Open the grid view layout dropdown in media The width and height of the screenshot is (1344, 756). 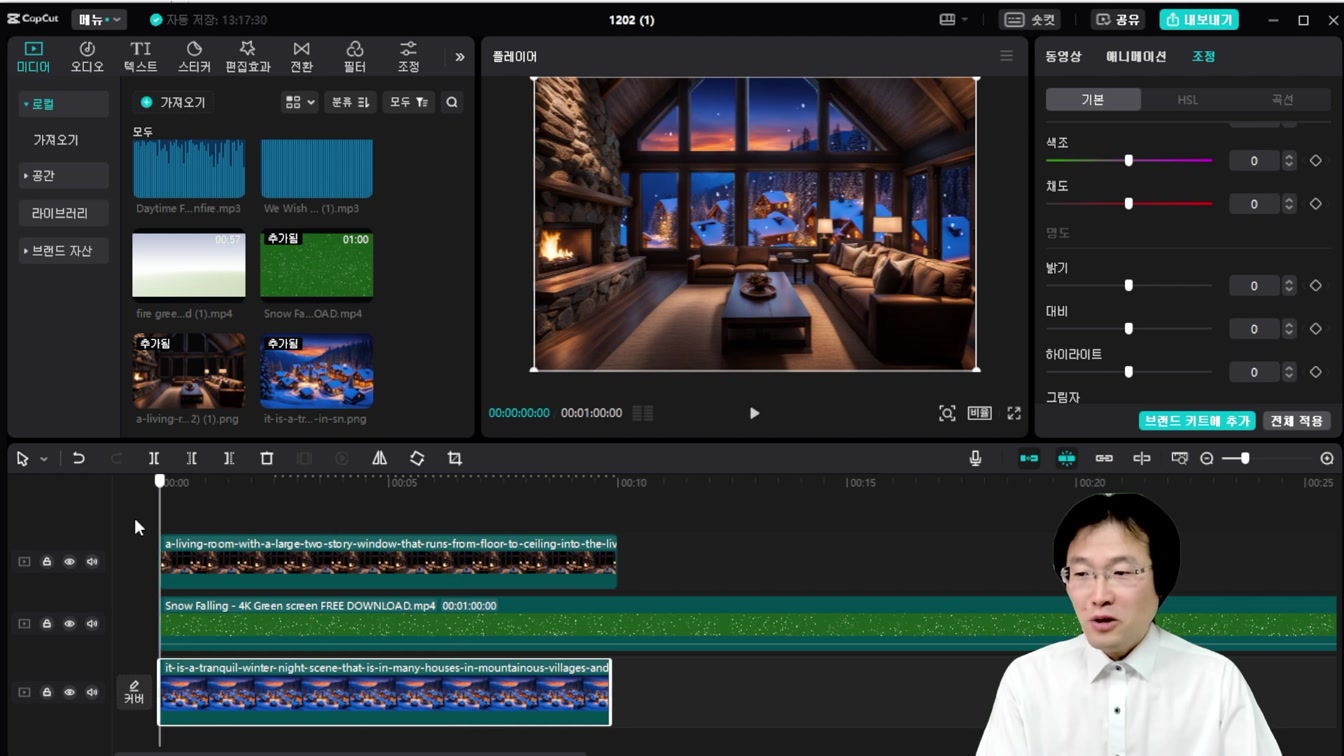[300, 102]
